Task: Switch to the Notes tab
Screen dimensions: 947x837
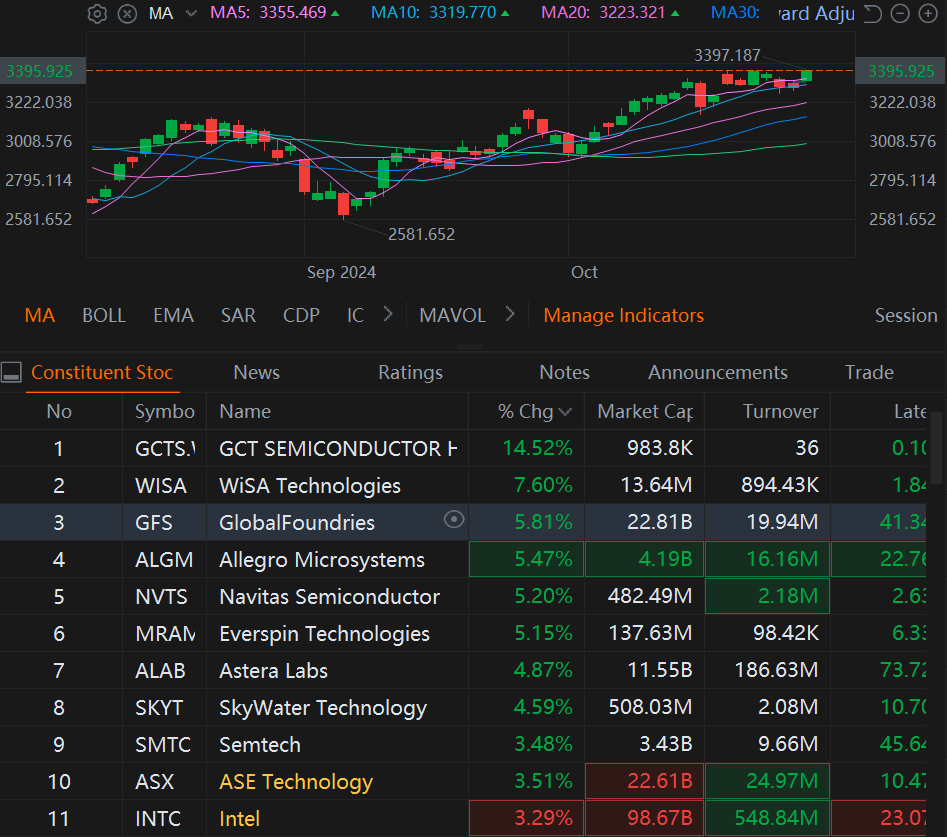Action: tap(565, 372)
